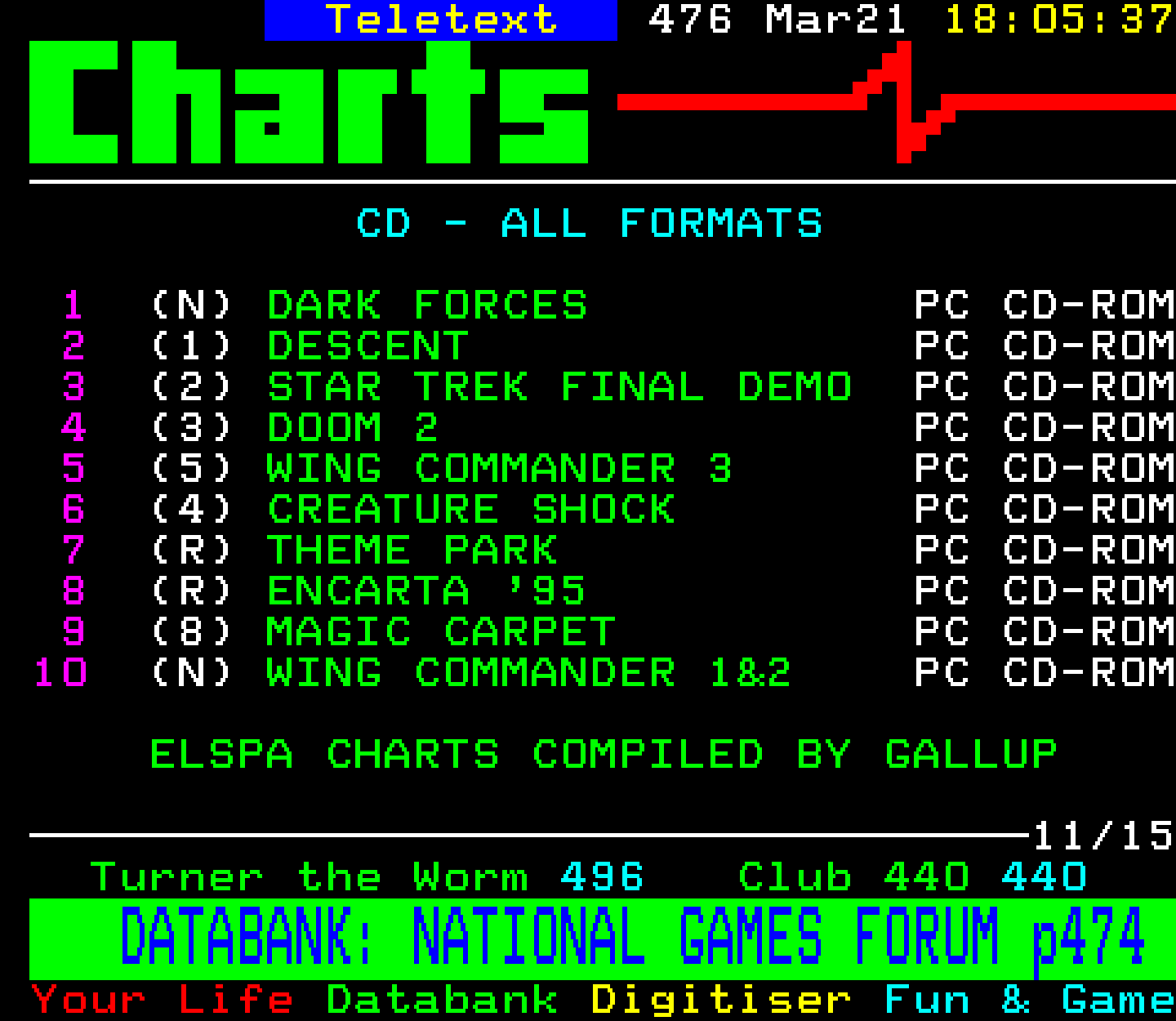
Task: Click page number 476 in header
Action: click(x=690, y=20)
